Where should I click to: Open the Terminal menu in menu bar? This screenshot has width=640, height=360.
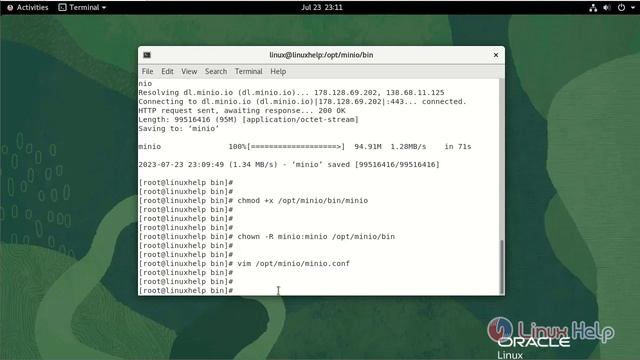point(249,71)
